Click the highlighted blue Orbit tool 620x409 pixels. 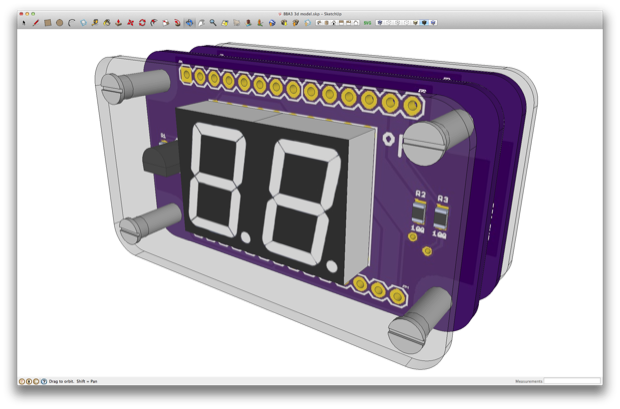(x=189, y=23)
